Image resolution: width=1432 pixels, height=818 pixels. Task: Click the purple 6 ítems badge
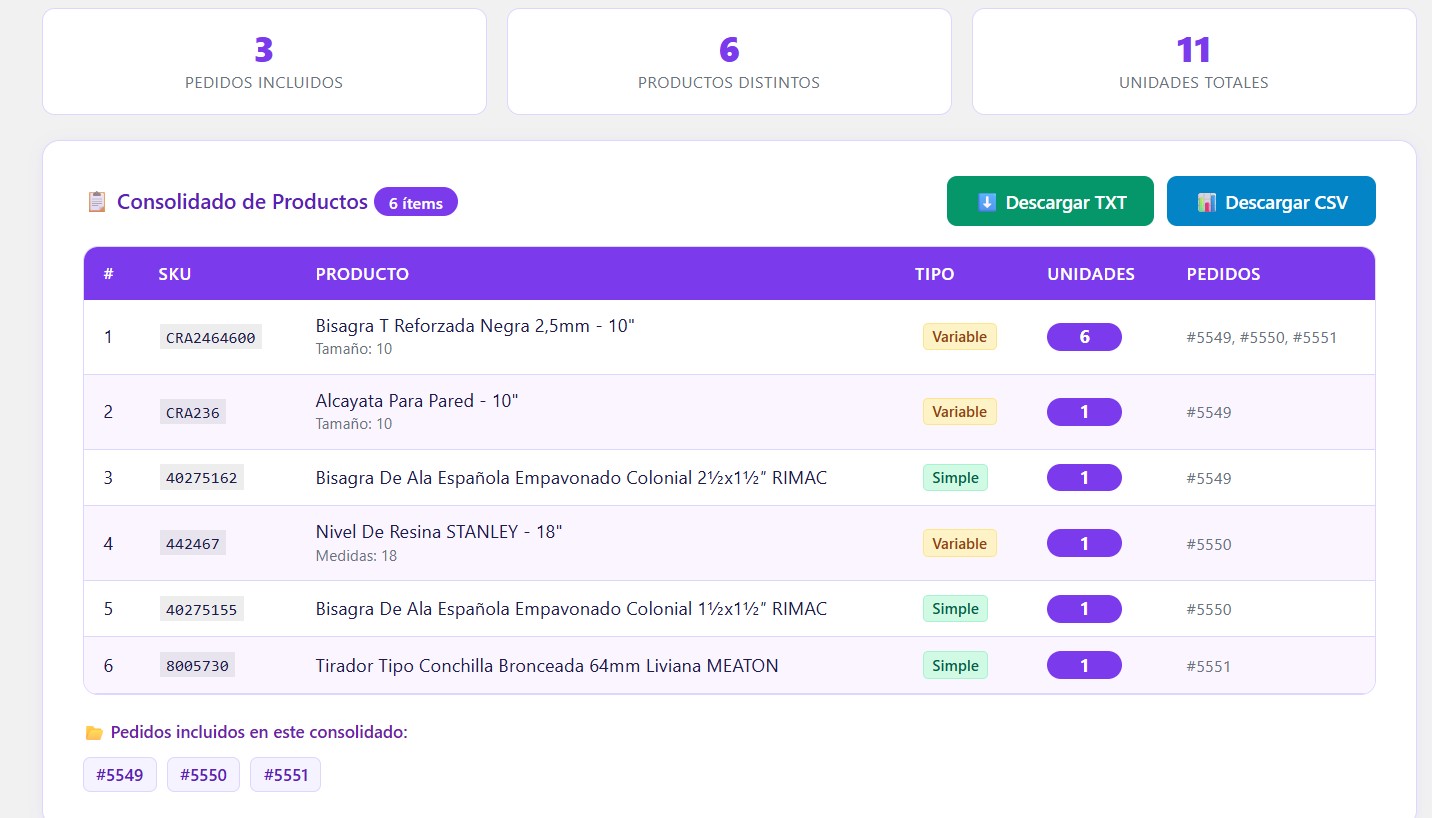point(415,202)
